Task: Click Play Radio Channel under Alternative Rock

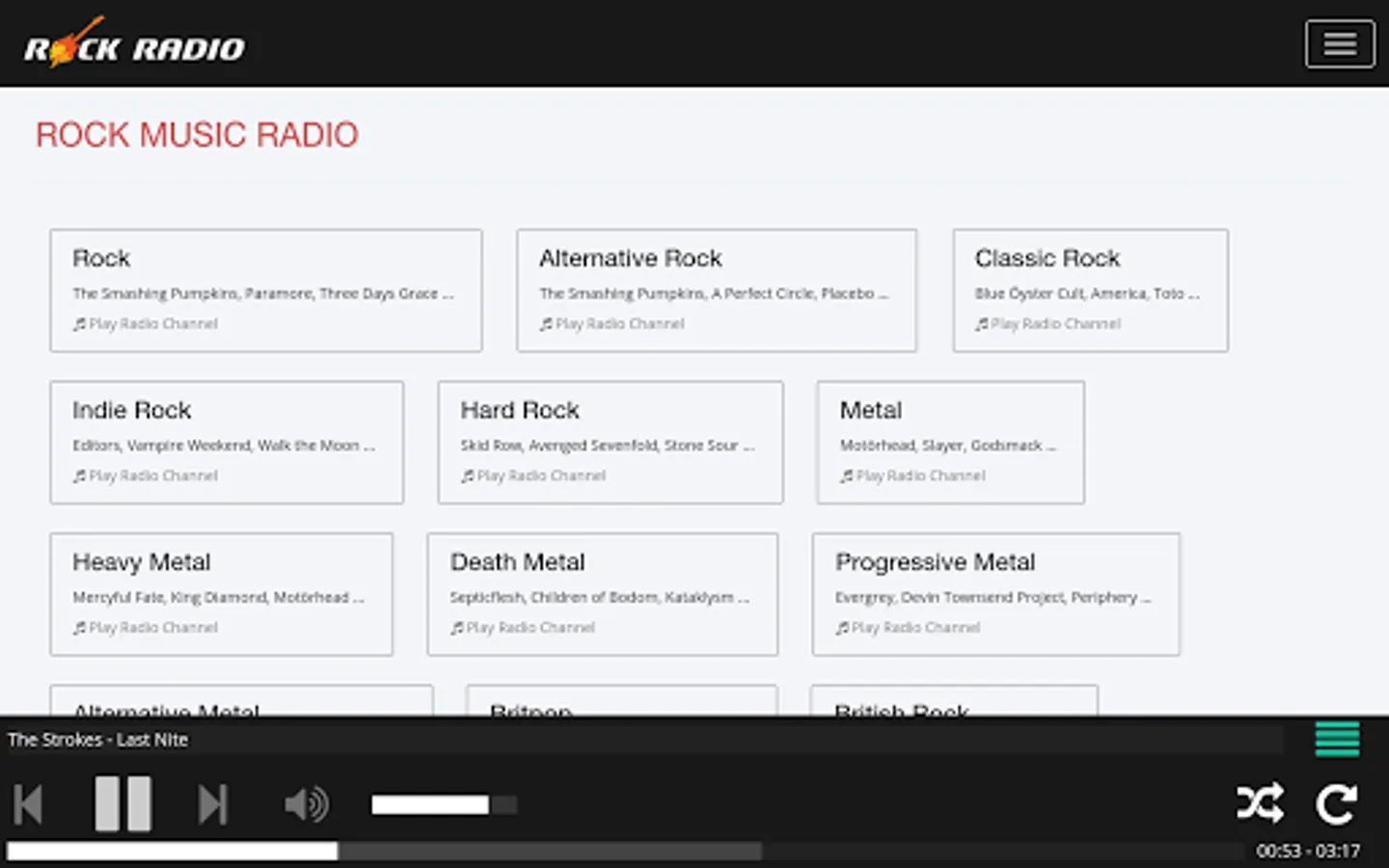Action: 613,324
